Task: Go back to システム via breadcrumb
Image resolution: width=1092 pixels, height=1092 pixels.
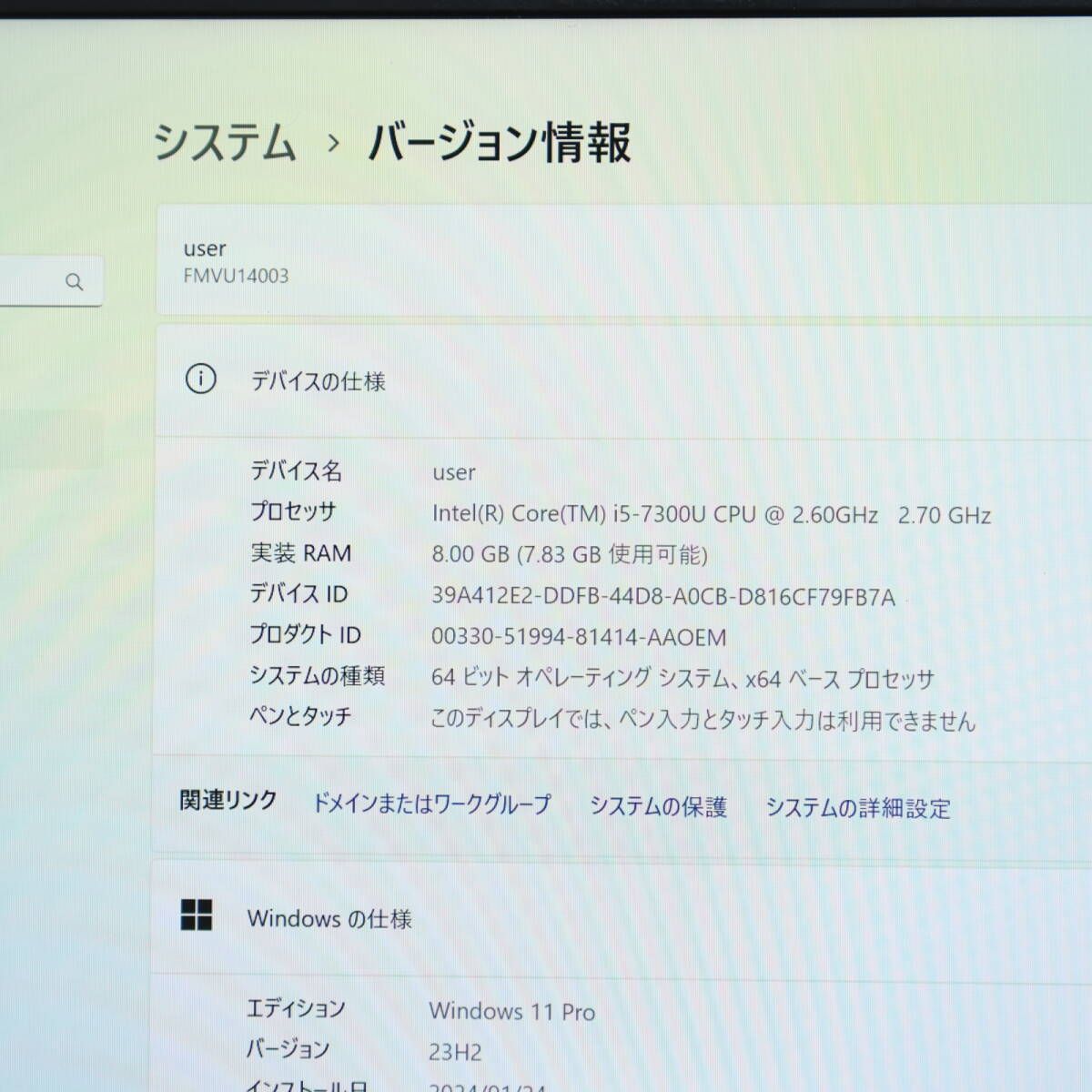Action: click(x=225, y=143)
